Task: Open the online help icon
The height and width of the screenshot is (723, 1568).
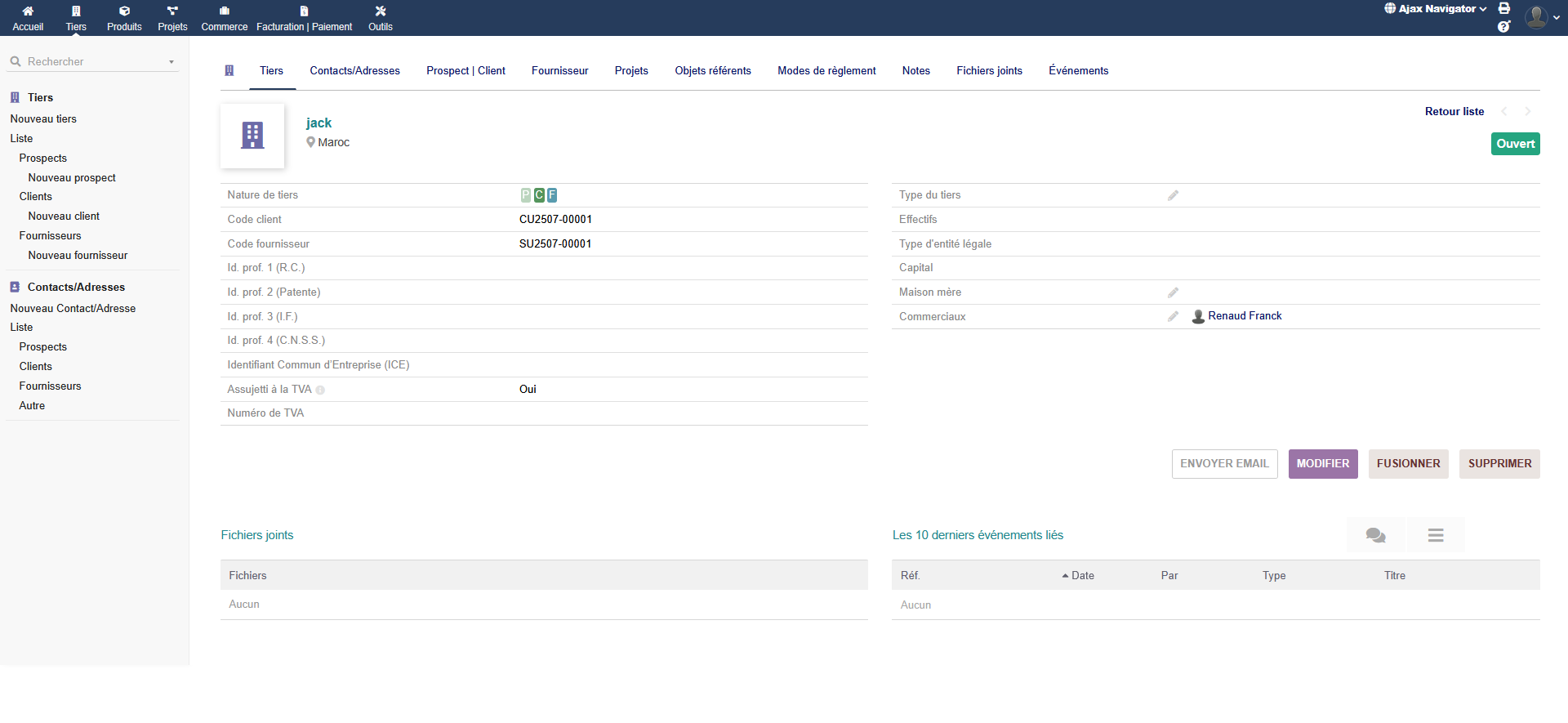Action: [x=1503, y=27]
